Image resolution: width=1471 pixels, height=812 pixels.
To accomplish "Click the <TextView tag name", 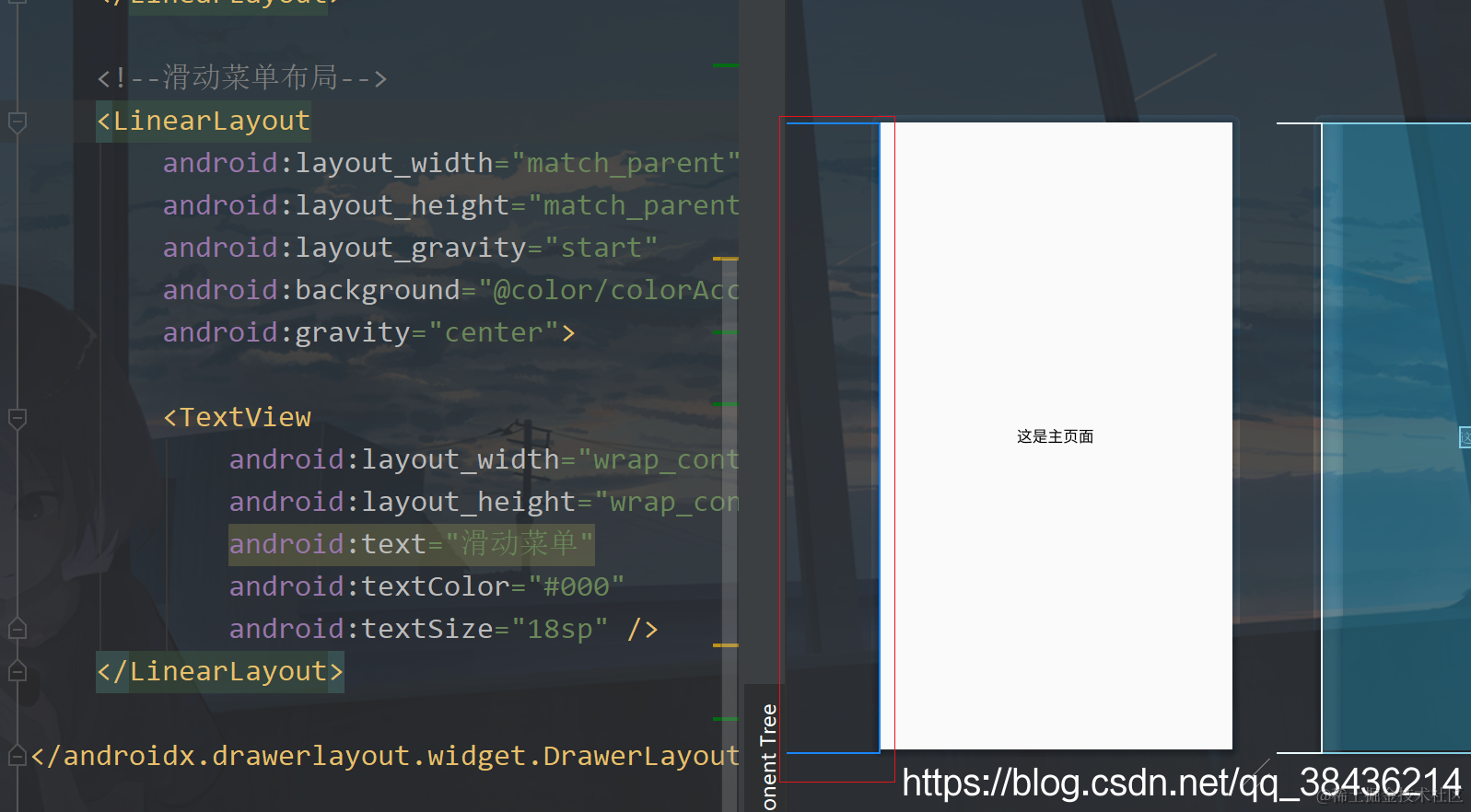I will (245, 417).
